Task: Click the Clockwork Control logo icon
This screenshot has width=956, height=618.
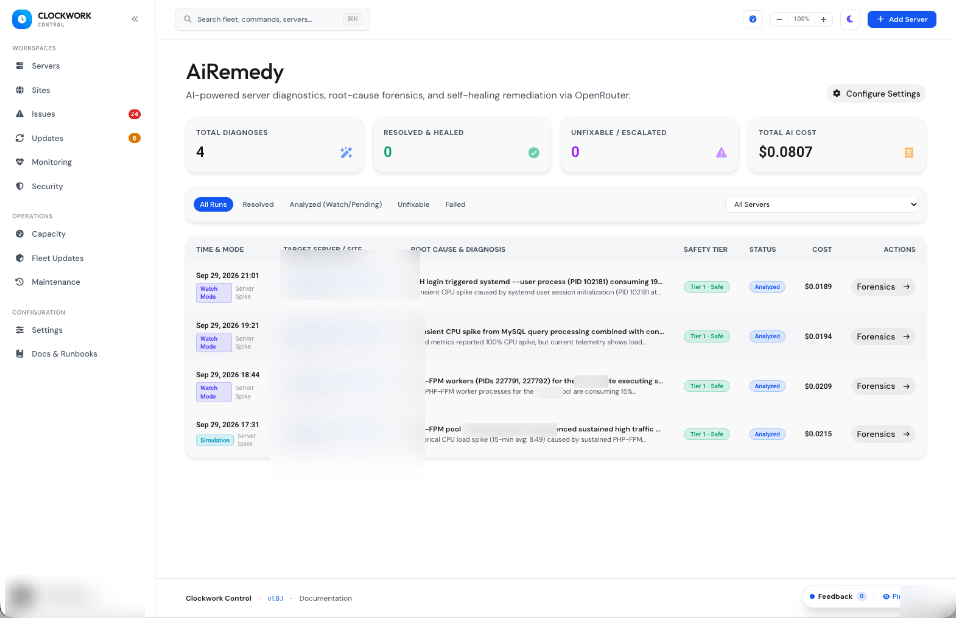Action: [22, 19]
